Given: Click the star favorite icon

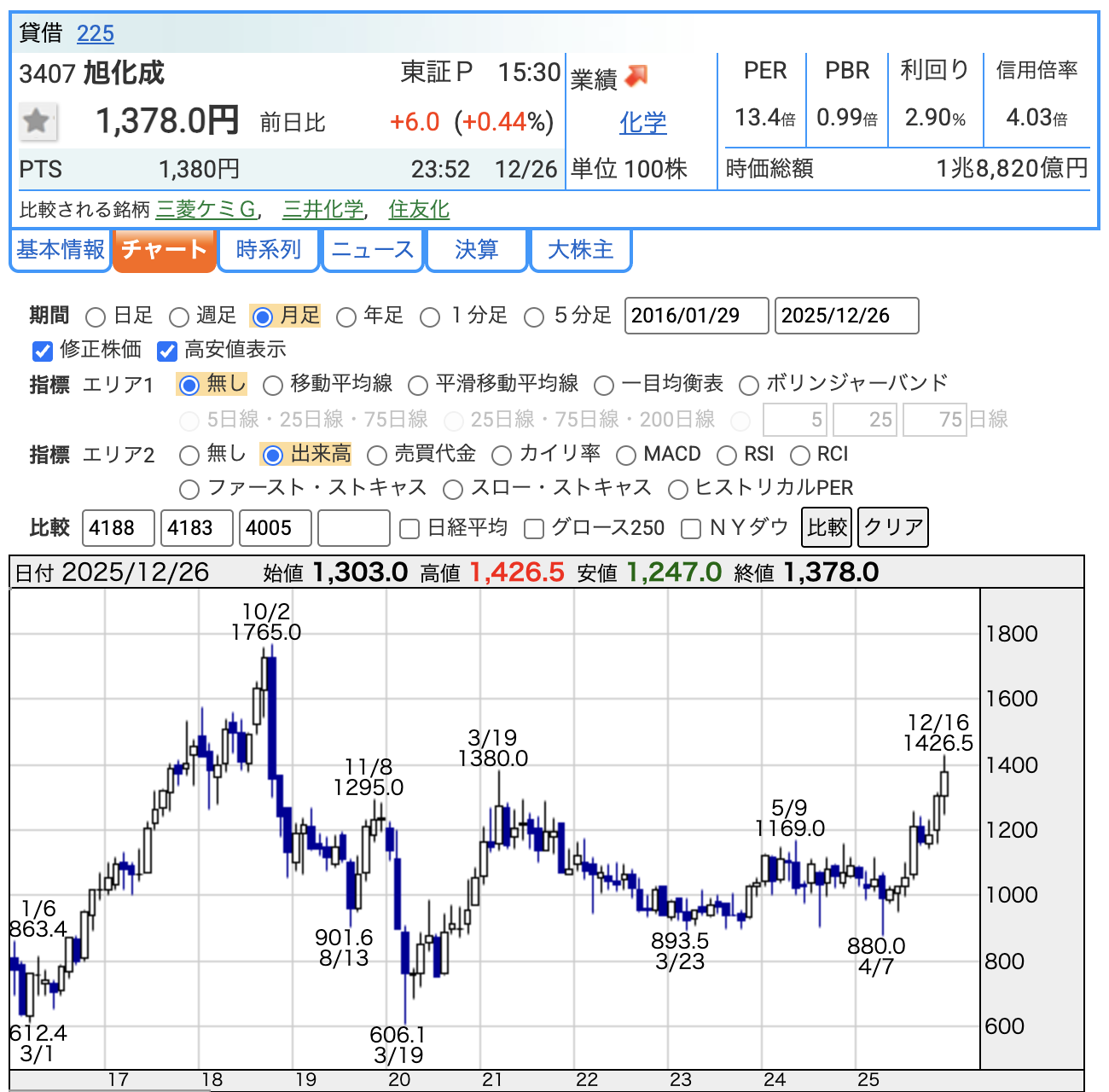Looking at the screenshot, I should (x=37, y=121).
